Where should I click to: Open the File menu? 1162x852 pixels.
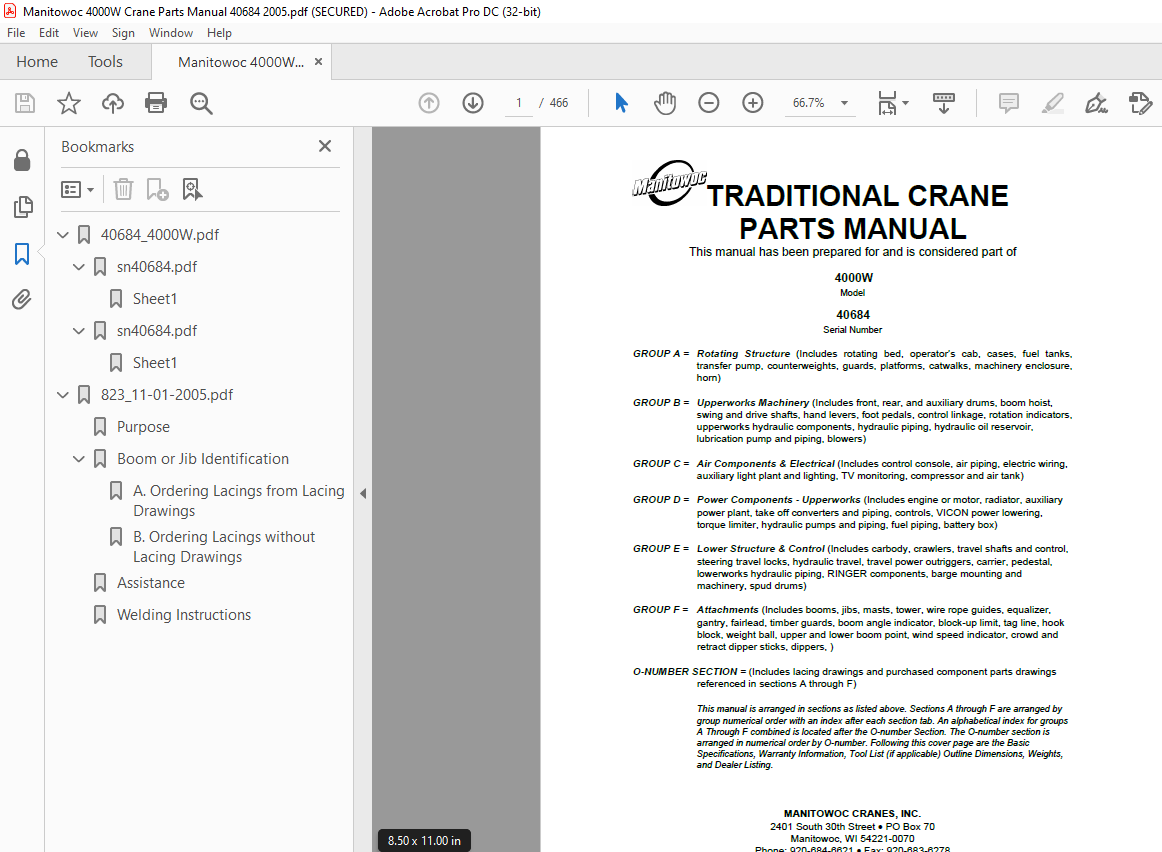16,33
